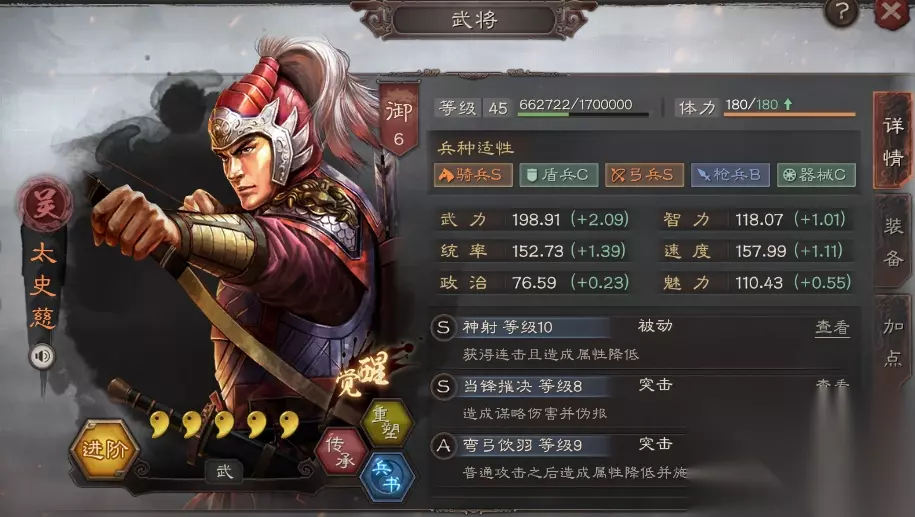Image resolution: width=915 pixels, height=517 pixels.
Task: Click the green stamina up arrow
Action: (788, 104)
